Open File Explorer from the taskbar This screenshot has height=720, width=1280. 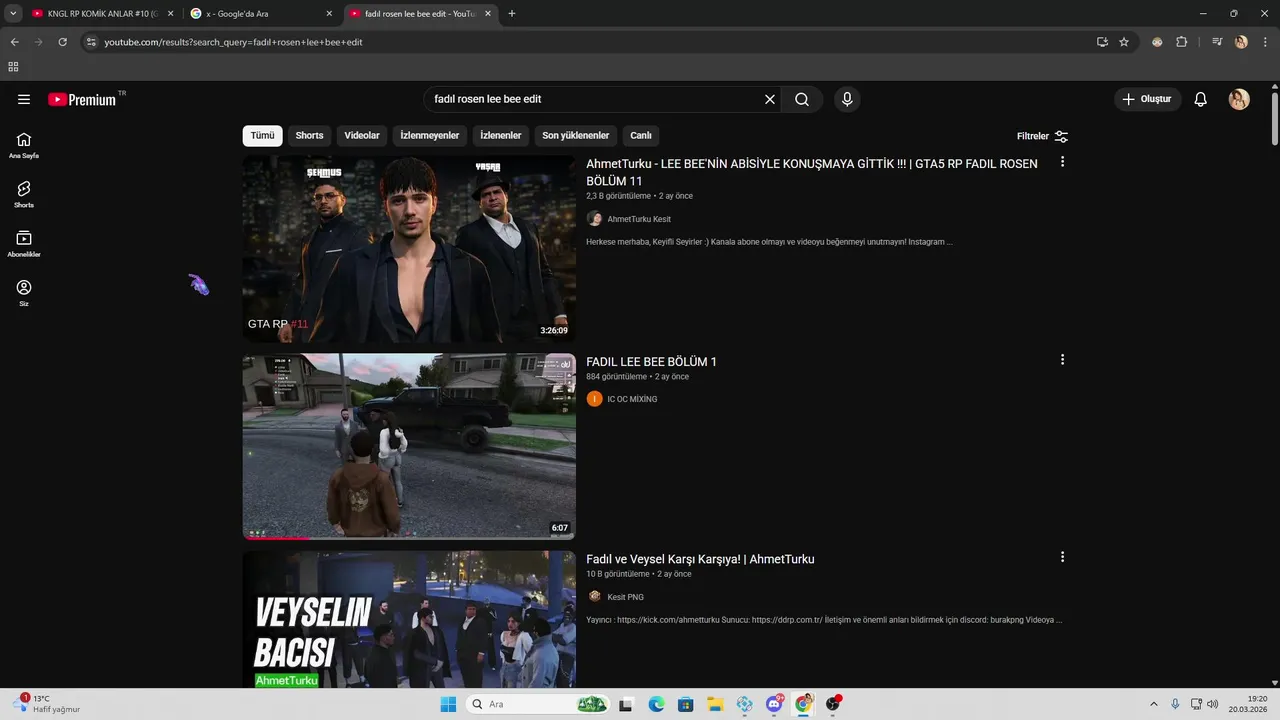coord(715,704)
